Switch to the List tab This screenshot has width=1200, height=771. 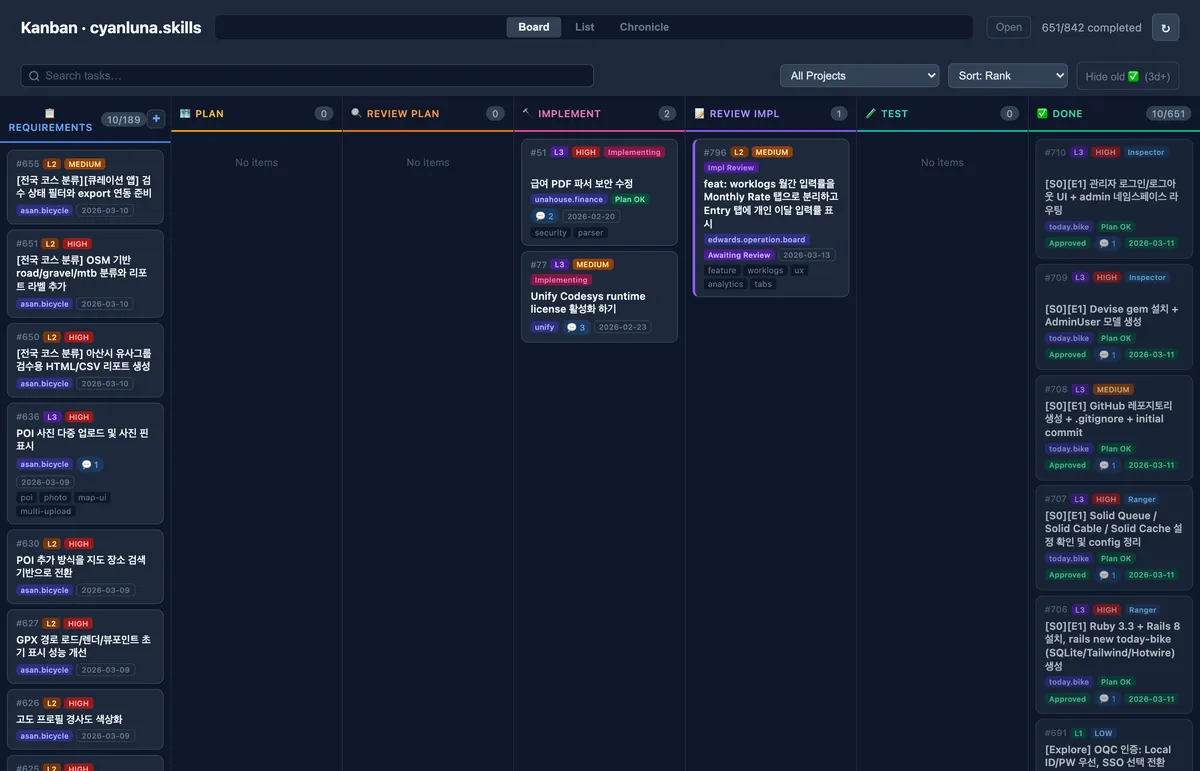click(x=584, y=27)
